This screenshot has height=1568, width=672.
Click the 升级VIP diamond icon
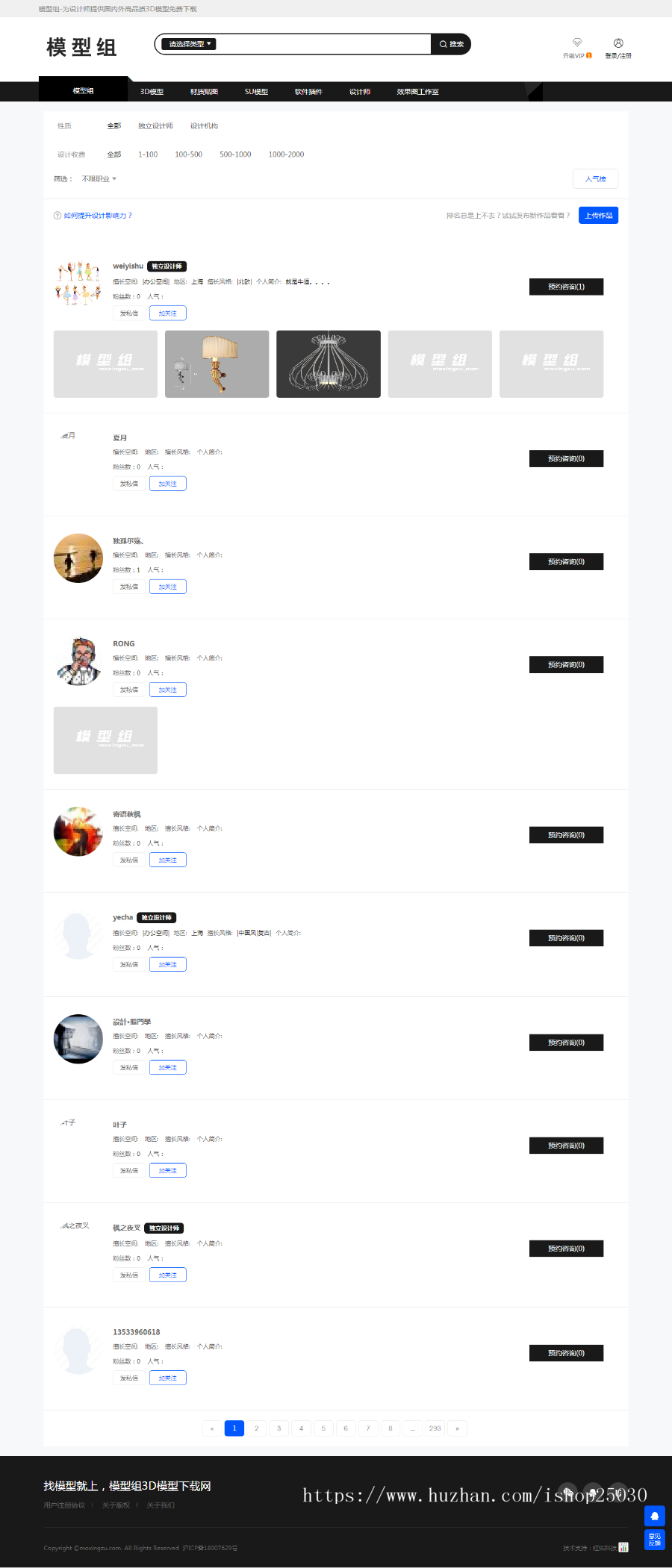click(x=577, y=43)
